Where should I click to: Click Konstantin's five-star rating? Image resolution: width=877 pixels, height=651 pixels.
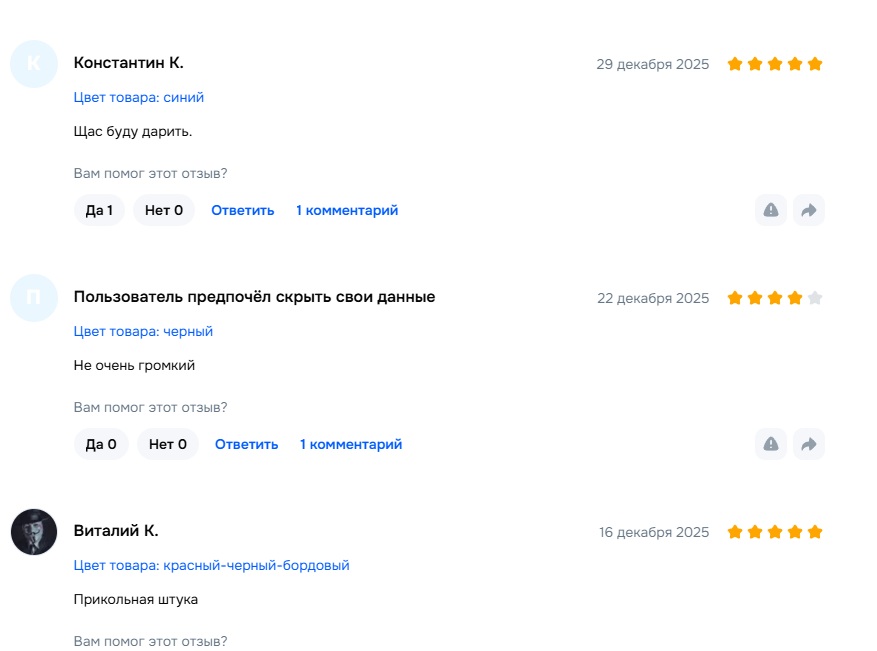point(775,64)
